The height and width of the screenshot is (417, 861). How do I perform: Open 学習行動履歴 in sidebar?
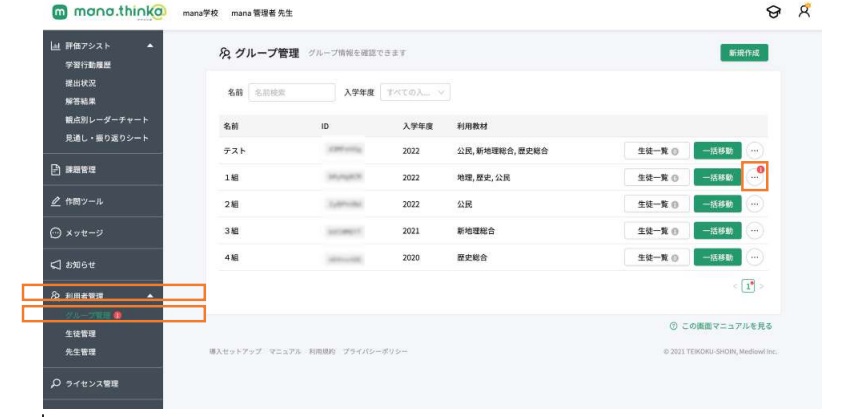pyautogui.click(x=88, y=65)
